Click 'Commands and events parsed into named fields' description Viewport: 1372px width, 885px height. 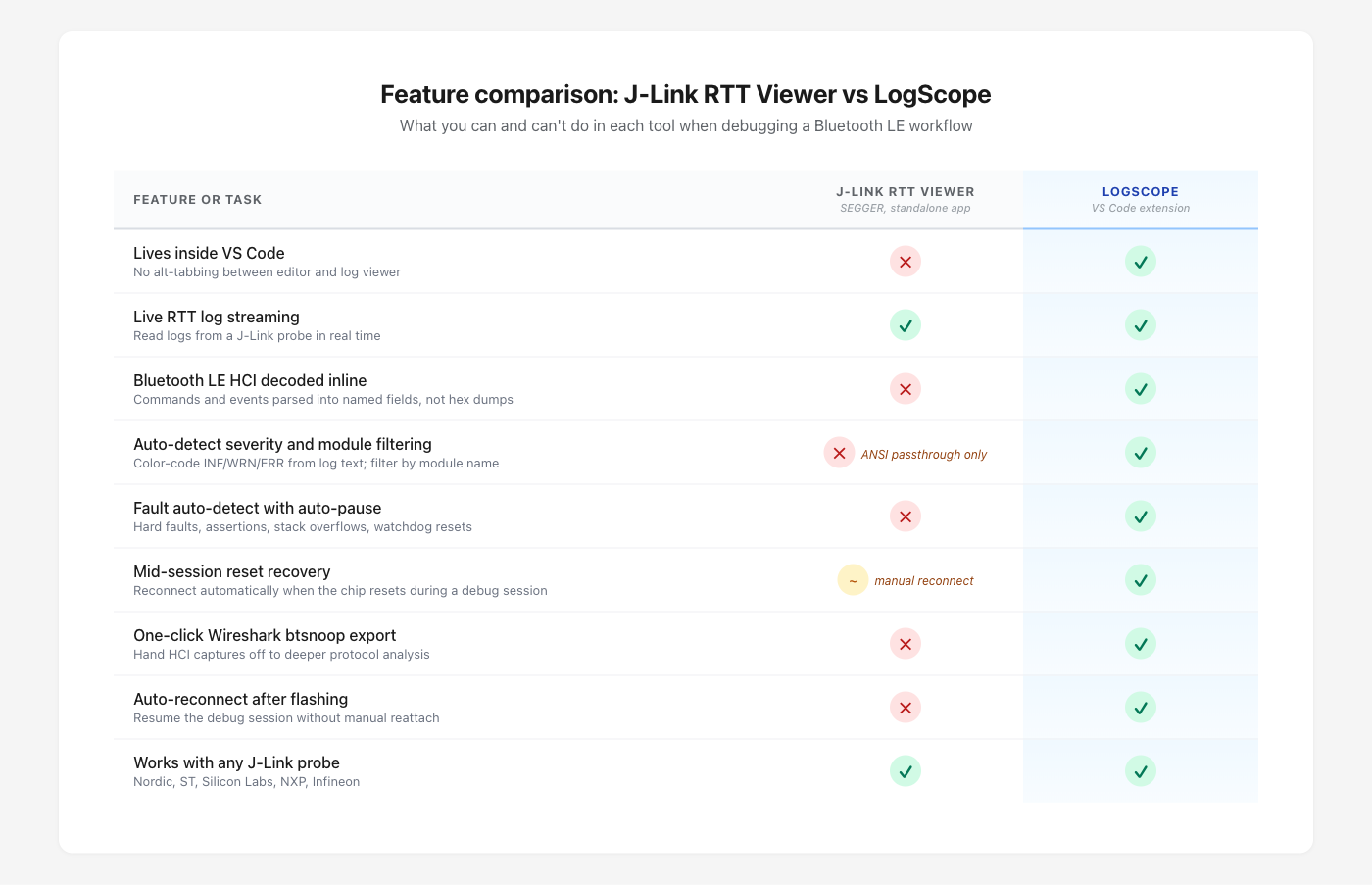pyautogui.click(x=323, y=400)
